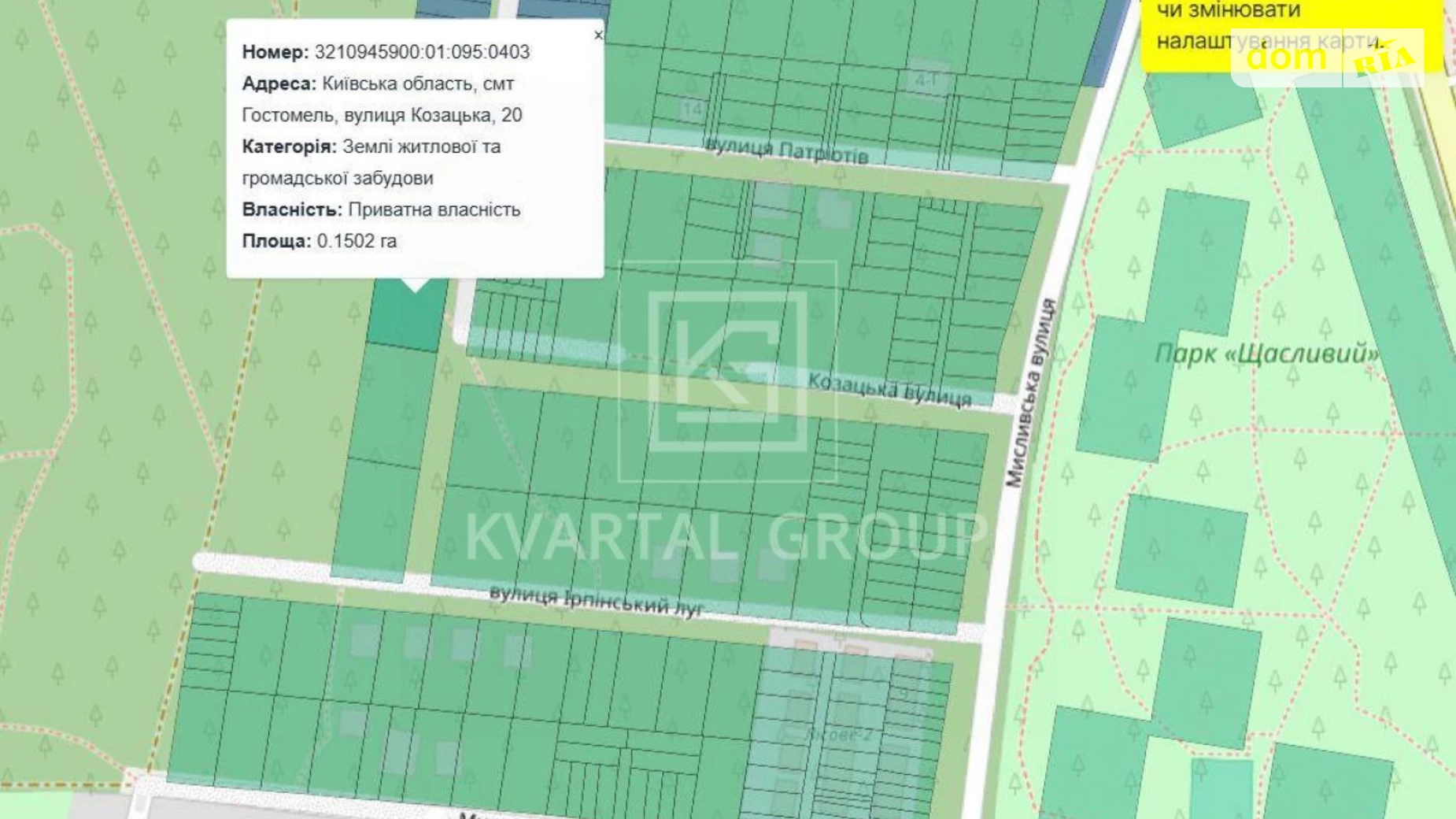Click 'вулиця Патріотів' street label

point(786,150)
